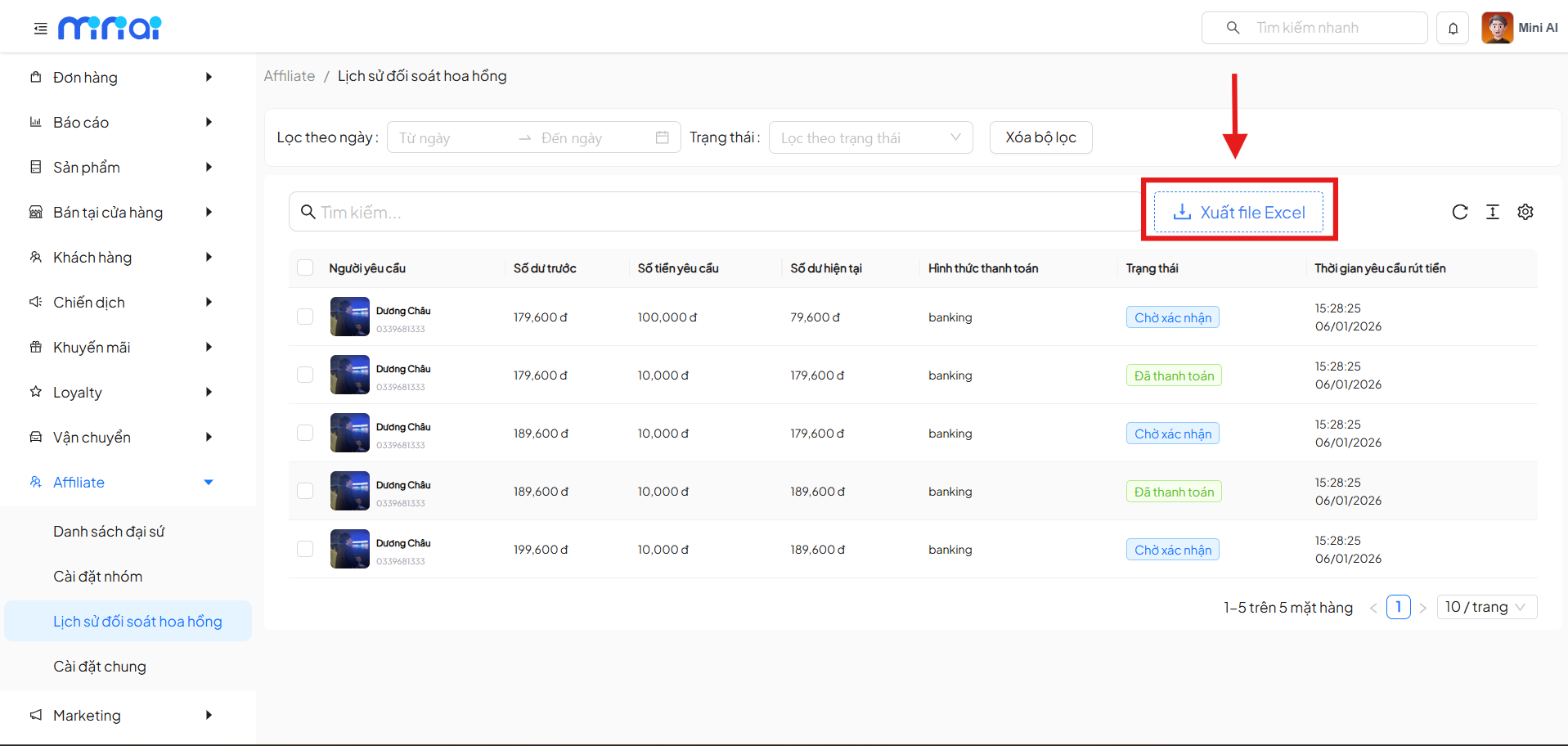Open Danh sách đại sứ submenu item
The width and height of the screenshot is (1568, 746).
(109, 532)
